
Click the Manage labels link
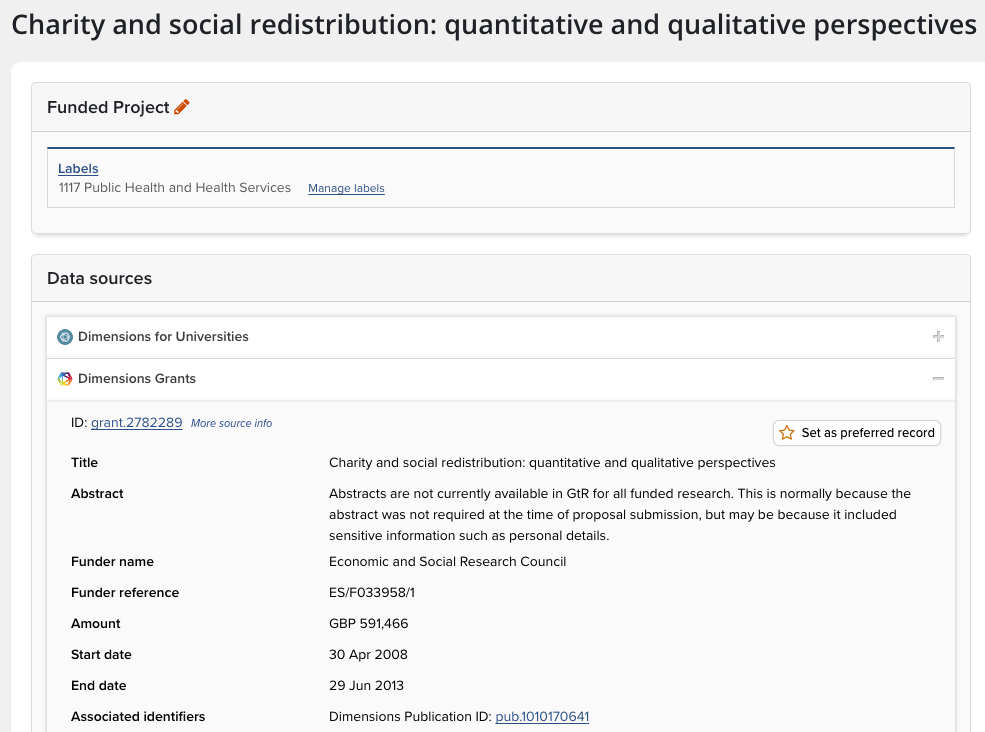point(346,188)
